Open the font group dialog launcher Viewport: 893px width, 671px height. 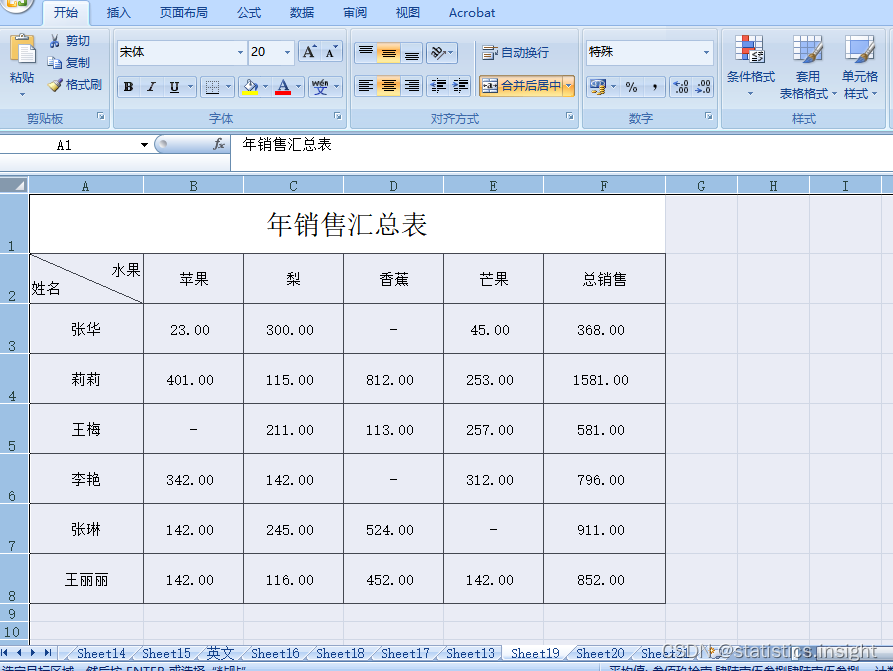338,116
